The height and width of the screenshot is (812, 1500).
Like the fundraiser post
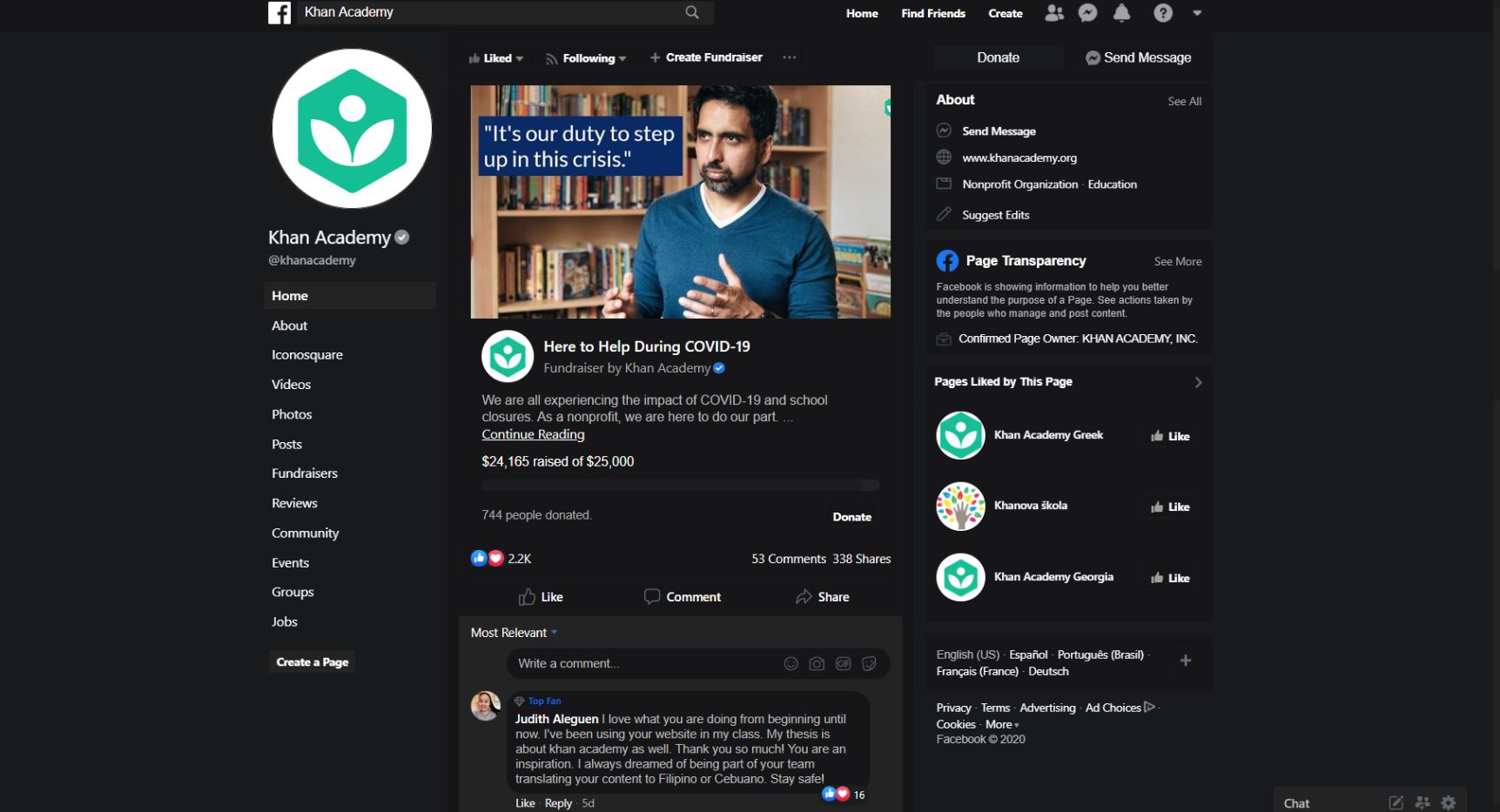click(x=541, y=597)
